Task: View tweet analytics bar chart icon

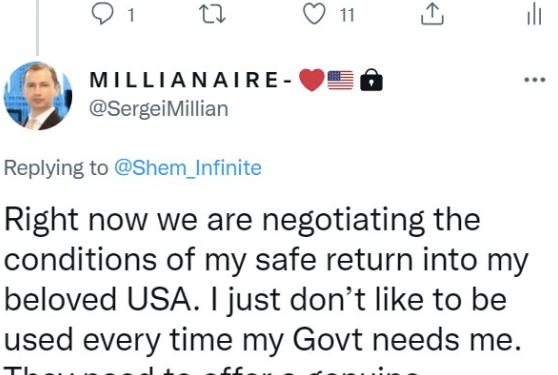Action: tap(534, 15)
